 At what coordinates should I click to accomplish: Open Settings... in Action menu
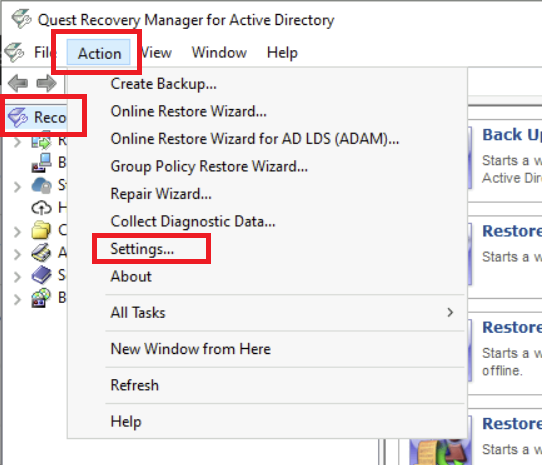pos(267,249)
